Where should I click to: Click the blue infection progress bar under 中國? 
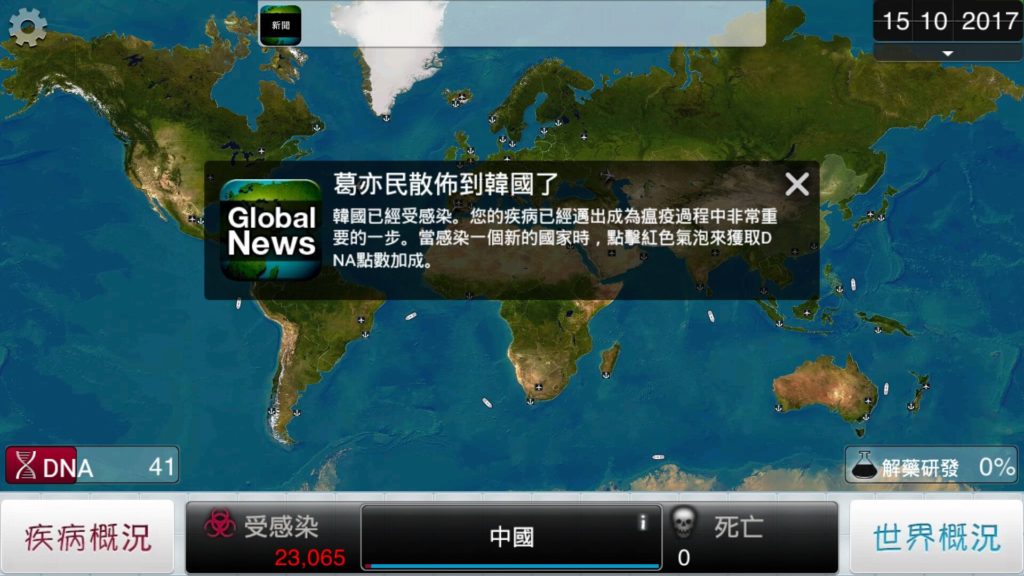(x=511, y=566)
